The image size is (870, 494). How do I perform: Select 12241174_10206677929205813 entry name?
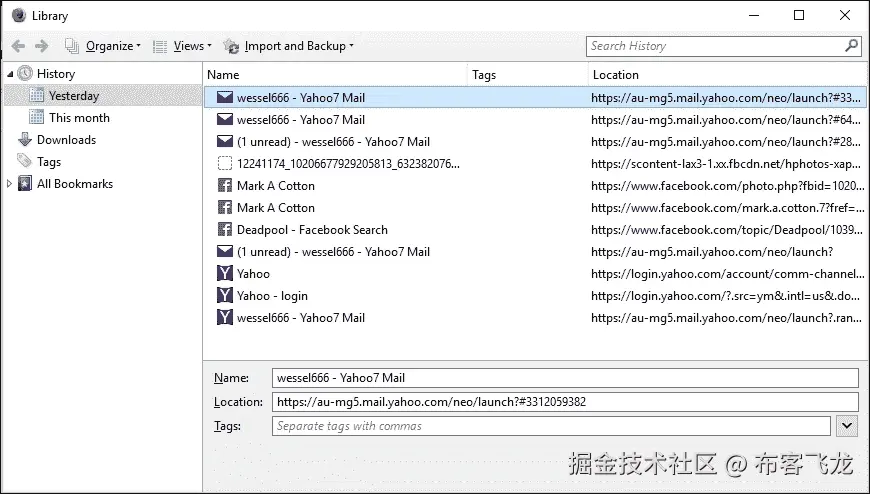point(348,164)
